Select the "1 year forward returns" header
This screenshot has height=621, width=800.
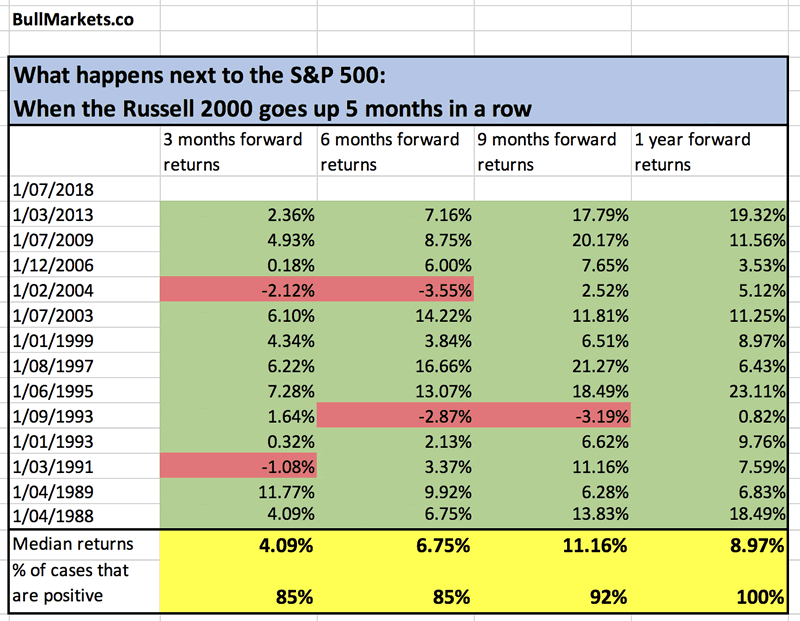click(x=708, y=150)
